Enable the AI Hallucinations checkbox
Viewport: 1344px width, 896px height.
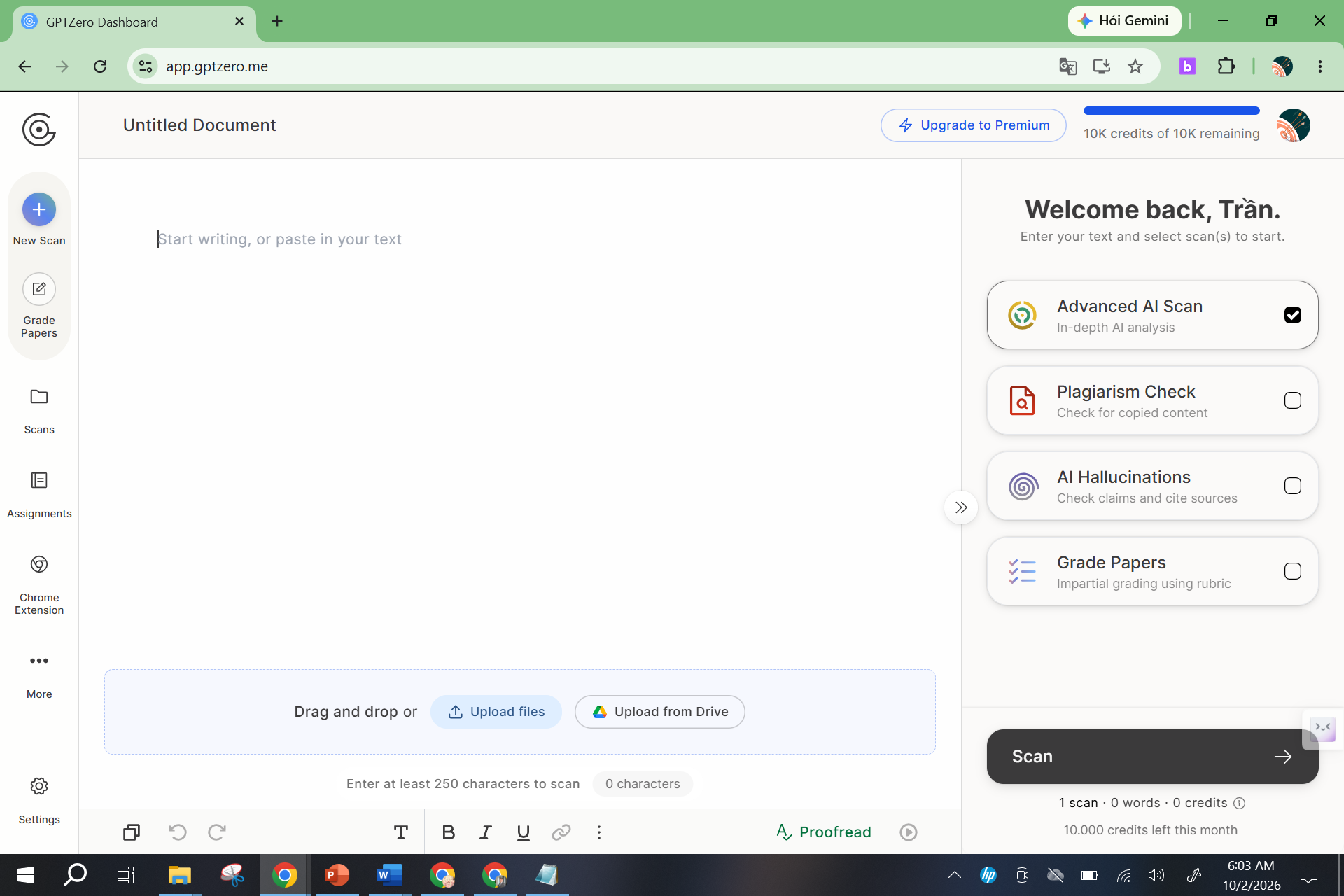(1292, 486)
